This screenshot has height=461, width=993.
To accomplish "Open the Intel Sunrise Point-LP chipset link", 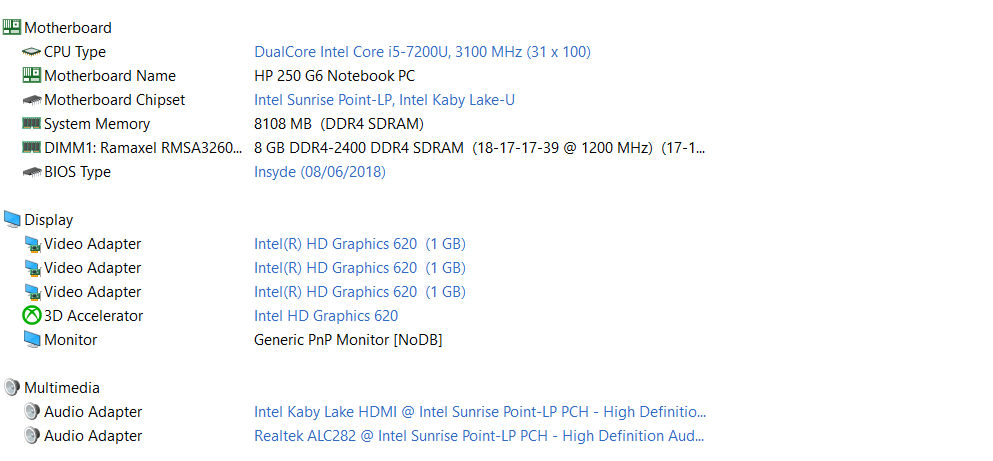I will pos(384,100).
